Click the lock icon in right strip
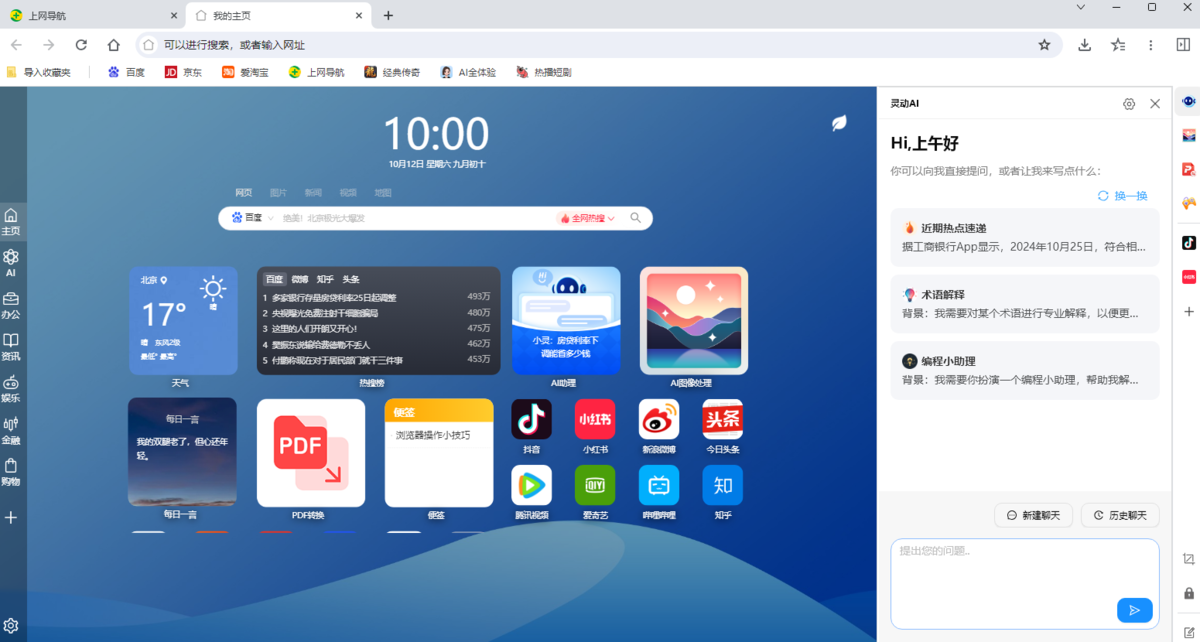The image size is (1200, 642). tap(1189, 593)
